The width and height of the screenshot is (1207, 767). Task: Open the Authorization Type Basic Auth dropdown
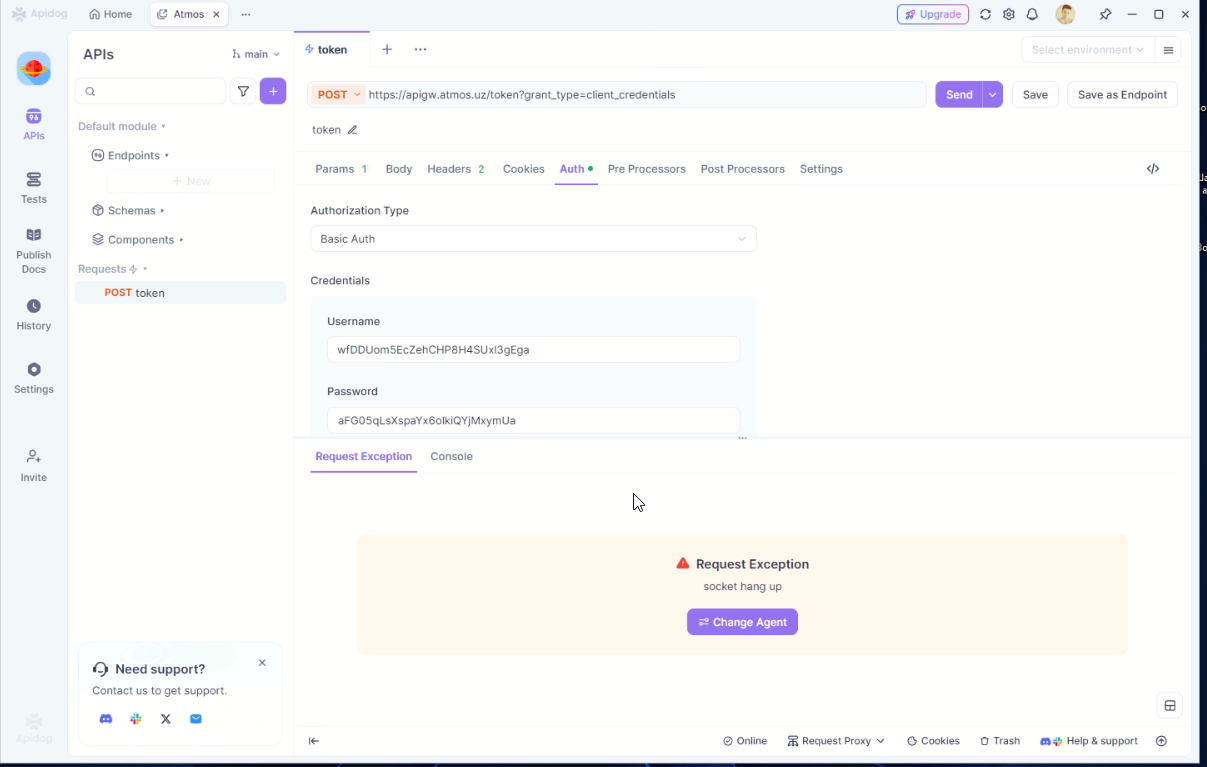click(533, 239)
